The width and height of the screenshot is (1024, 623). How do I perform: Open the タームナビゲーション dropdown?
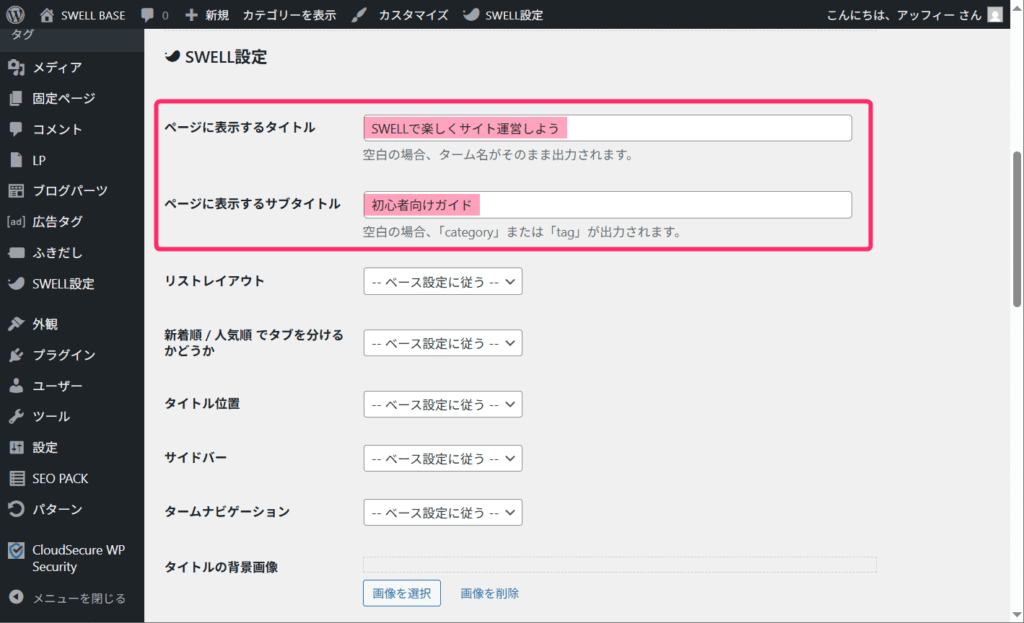point(443,513)
